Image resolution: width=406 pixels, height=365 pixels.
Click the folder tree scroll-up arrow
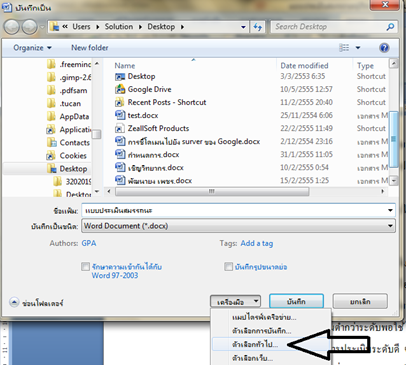pos(97,63)
